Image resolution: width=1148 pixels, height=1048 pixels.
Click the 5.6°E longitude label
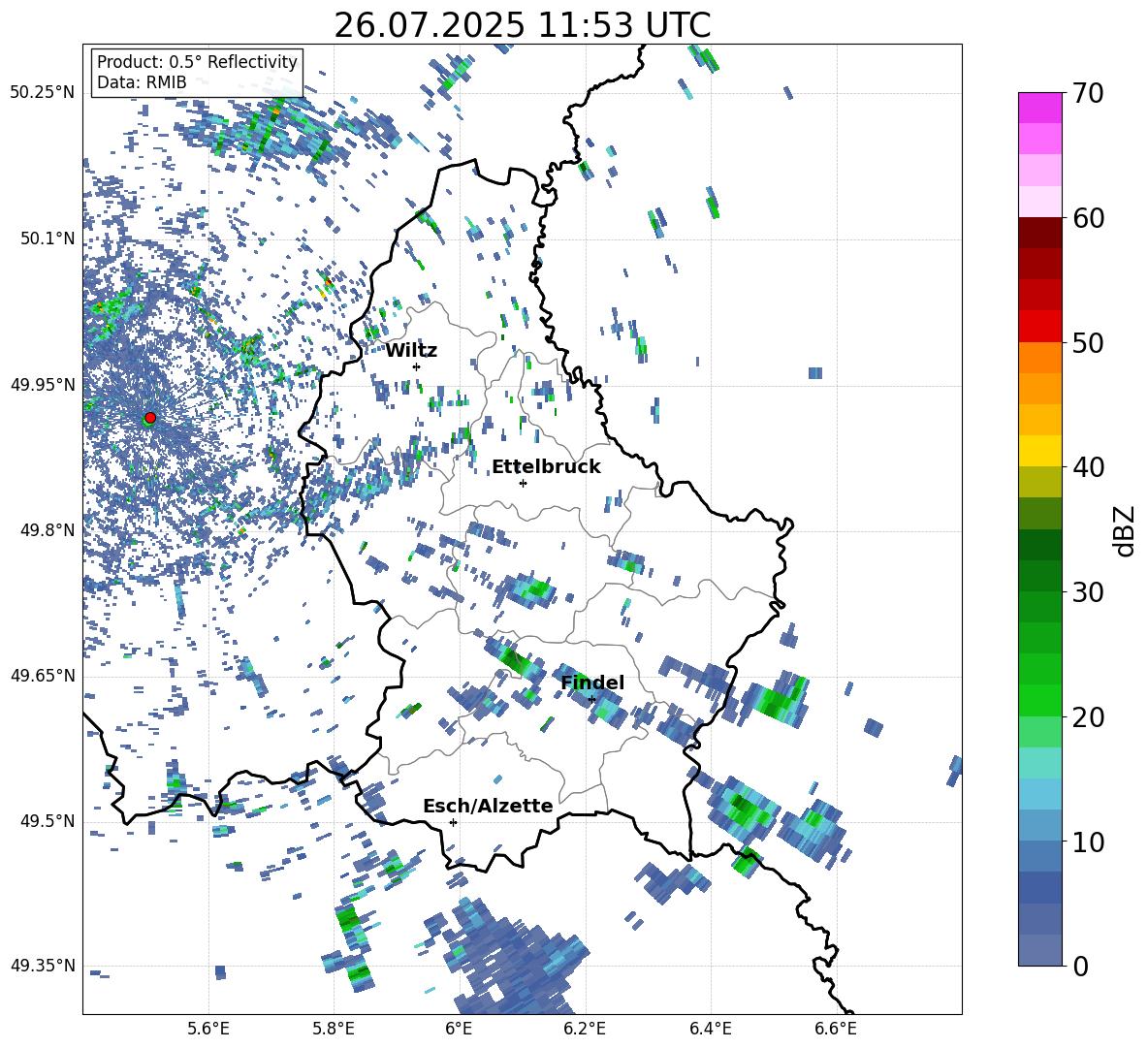pos(208,1029)
